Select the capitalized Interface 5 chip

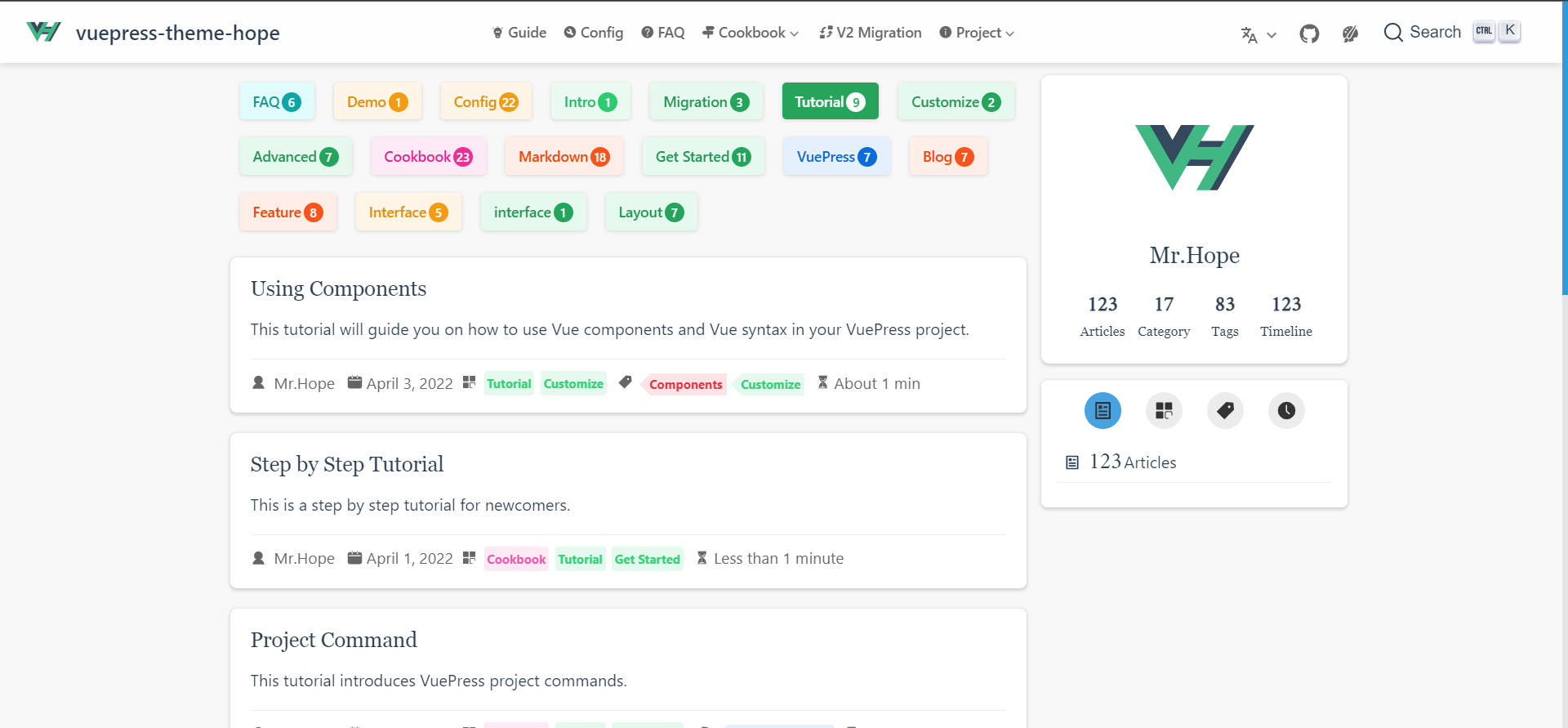[408, 212]
